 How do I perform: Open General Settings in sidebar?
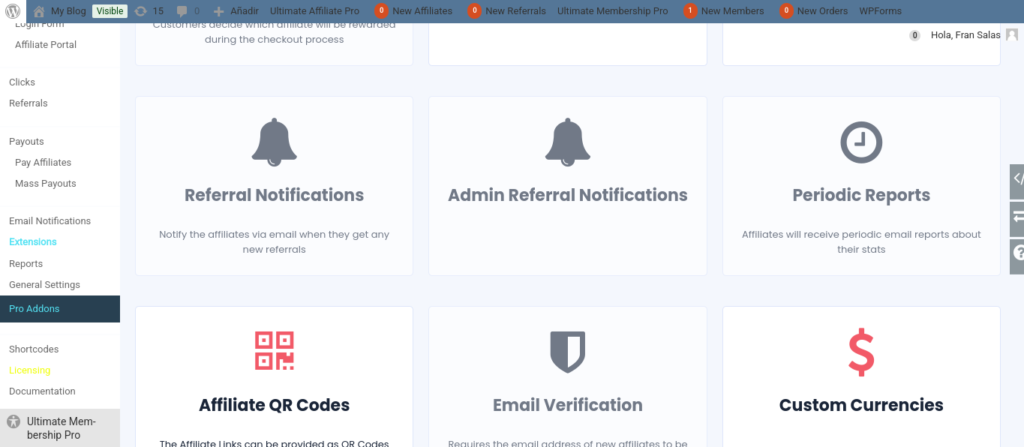[x=44, y=285]
